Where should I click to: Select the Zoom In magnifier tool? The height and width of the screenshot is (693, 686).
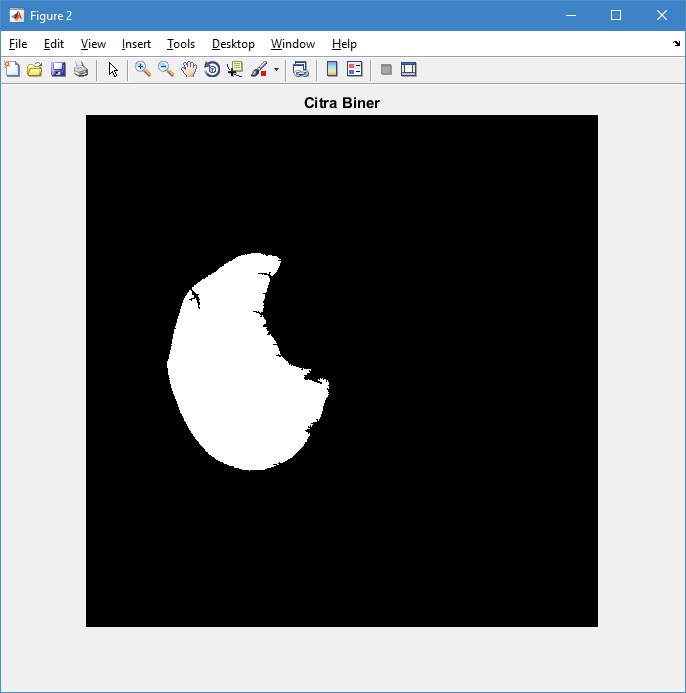pos(143,69)
